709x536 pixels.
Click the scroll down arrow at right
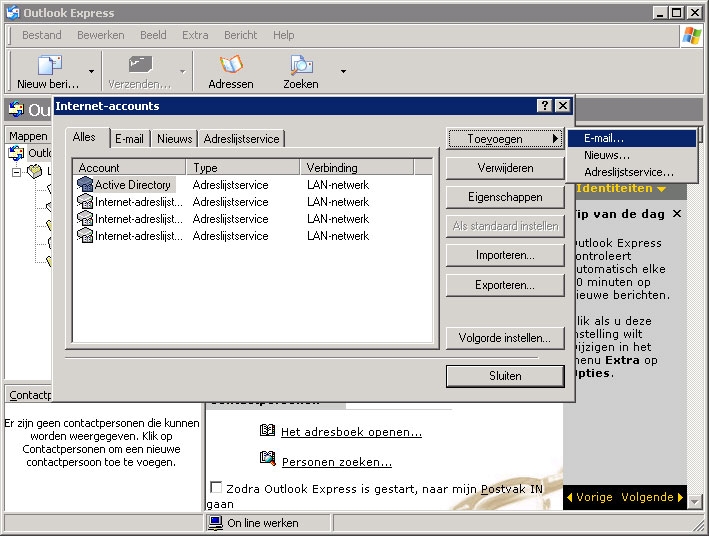[696, 501]
